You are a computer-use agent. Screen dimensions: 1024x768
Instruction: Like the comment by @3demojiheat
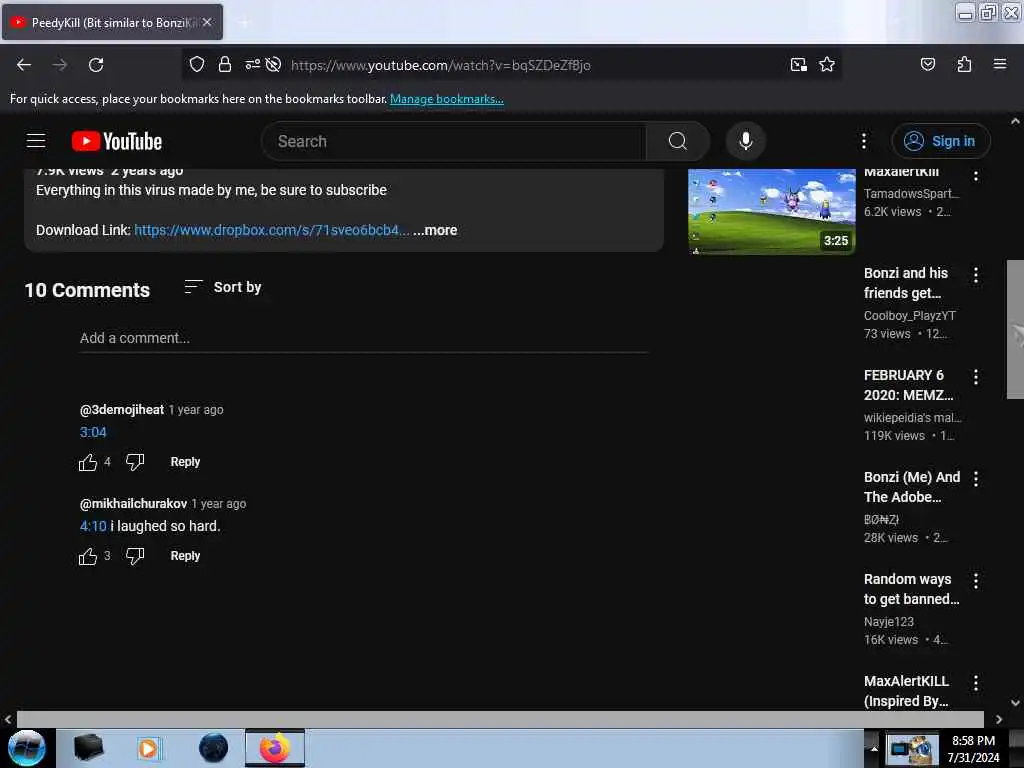(88, 462)
